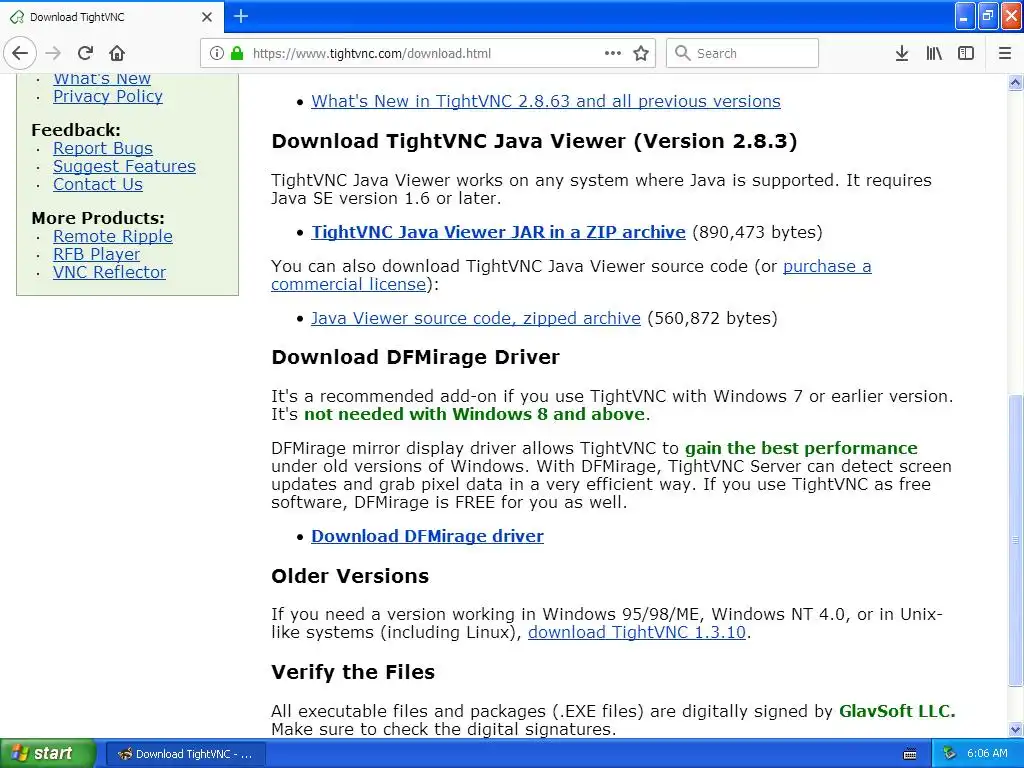
Task: Click the scrollbar up arrow
Action: (x=1016, y=82)
